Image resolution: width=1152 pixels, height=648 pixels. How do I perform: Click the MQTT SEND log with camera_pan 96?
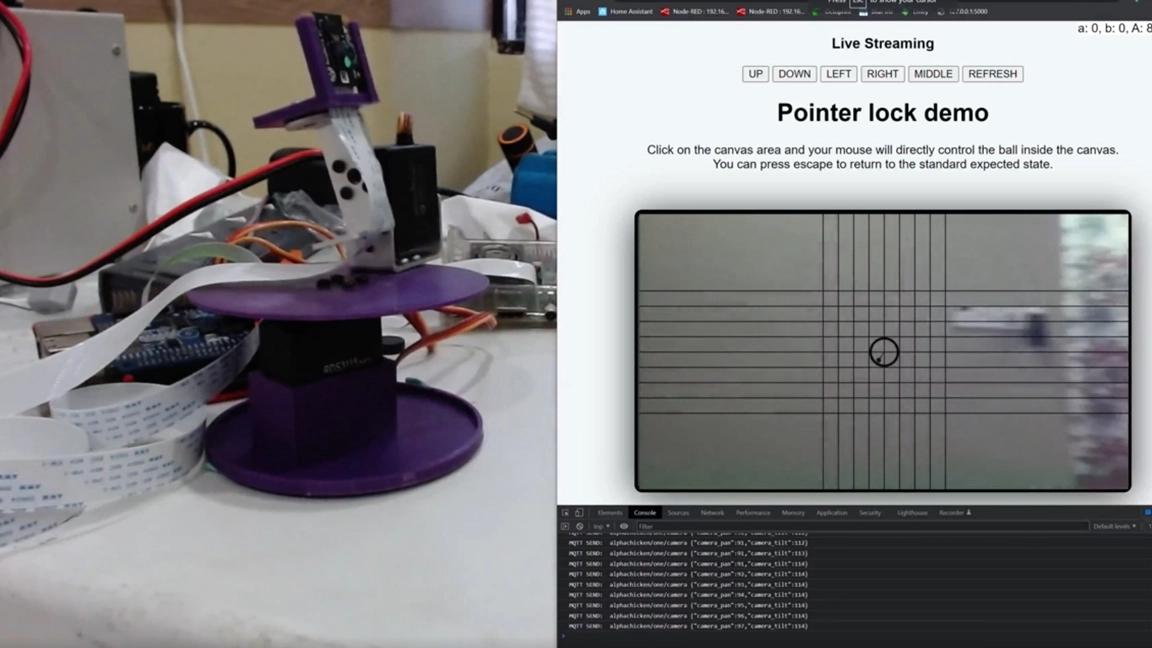688,616
